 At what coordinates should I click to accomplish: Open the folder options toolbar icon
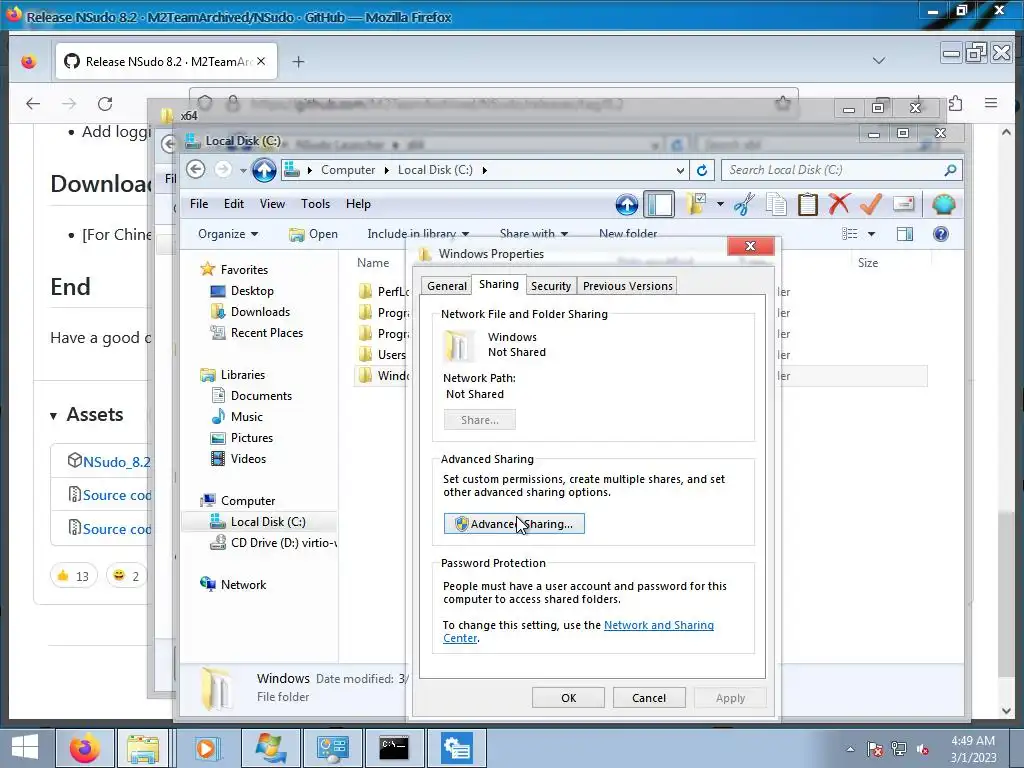697,204
